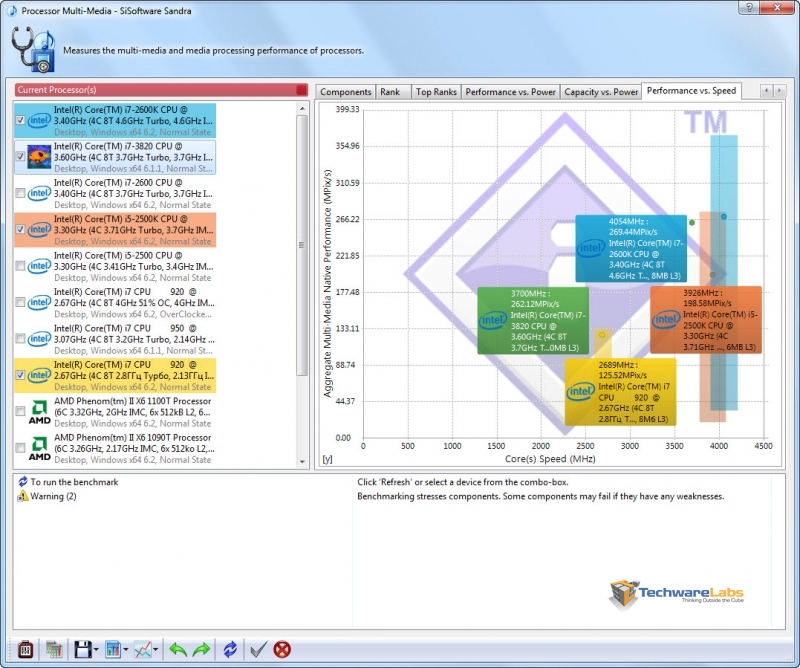
Task: Open the line graph icon's dropdown arrow
Action: point(156,650)
